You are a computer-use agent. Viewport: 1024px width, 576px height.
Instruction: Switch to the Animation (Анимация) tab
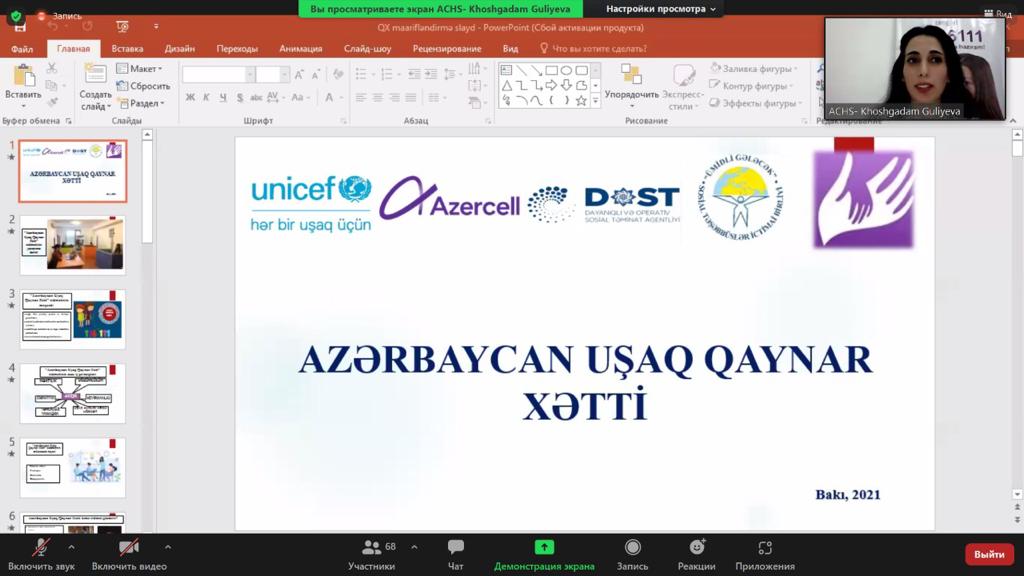pyautogui.click(x=300, y=49)
